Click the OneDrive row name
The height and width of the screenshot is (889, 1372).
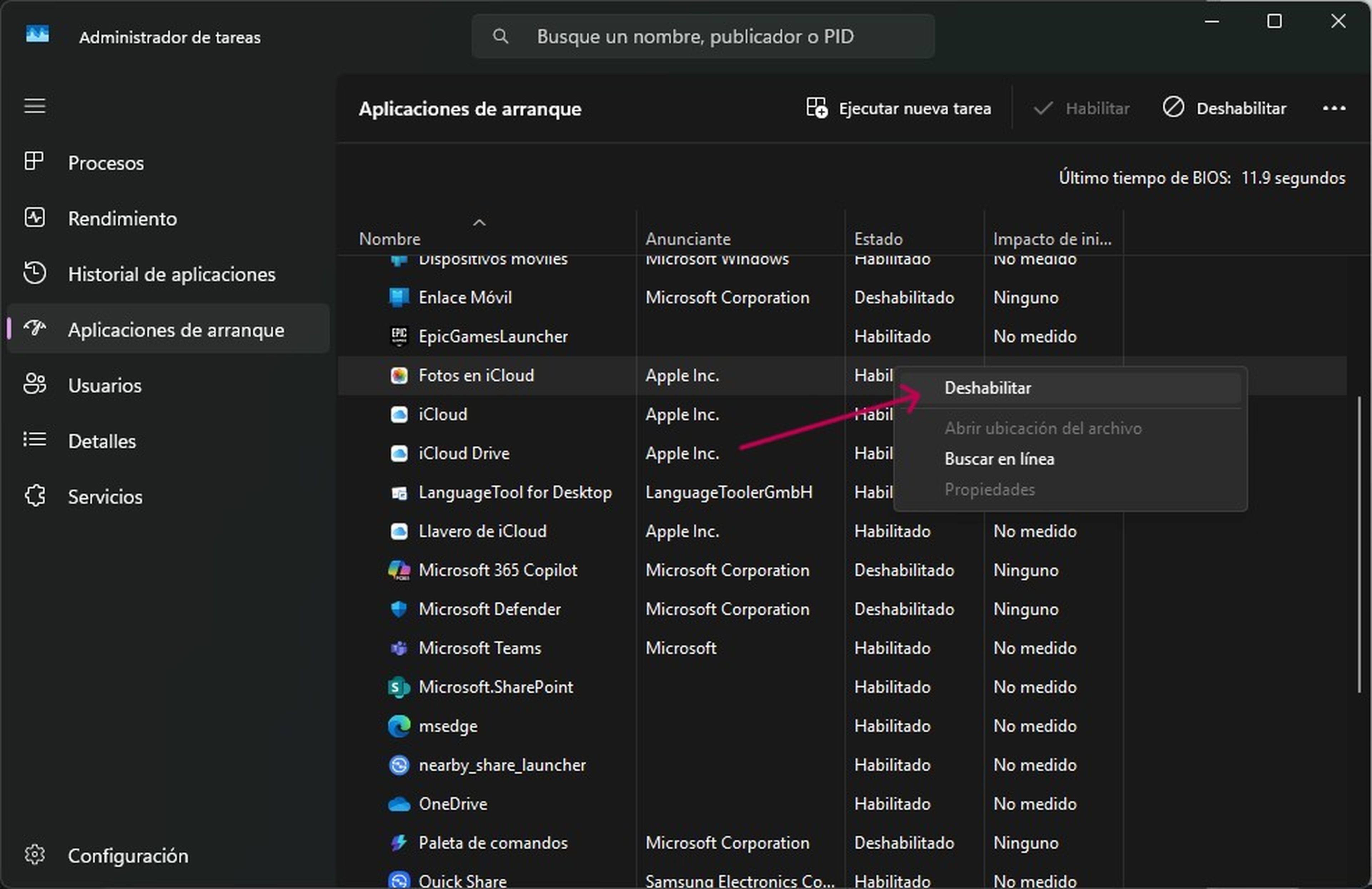[x=453, y=804]
